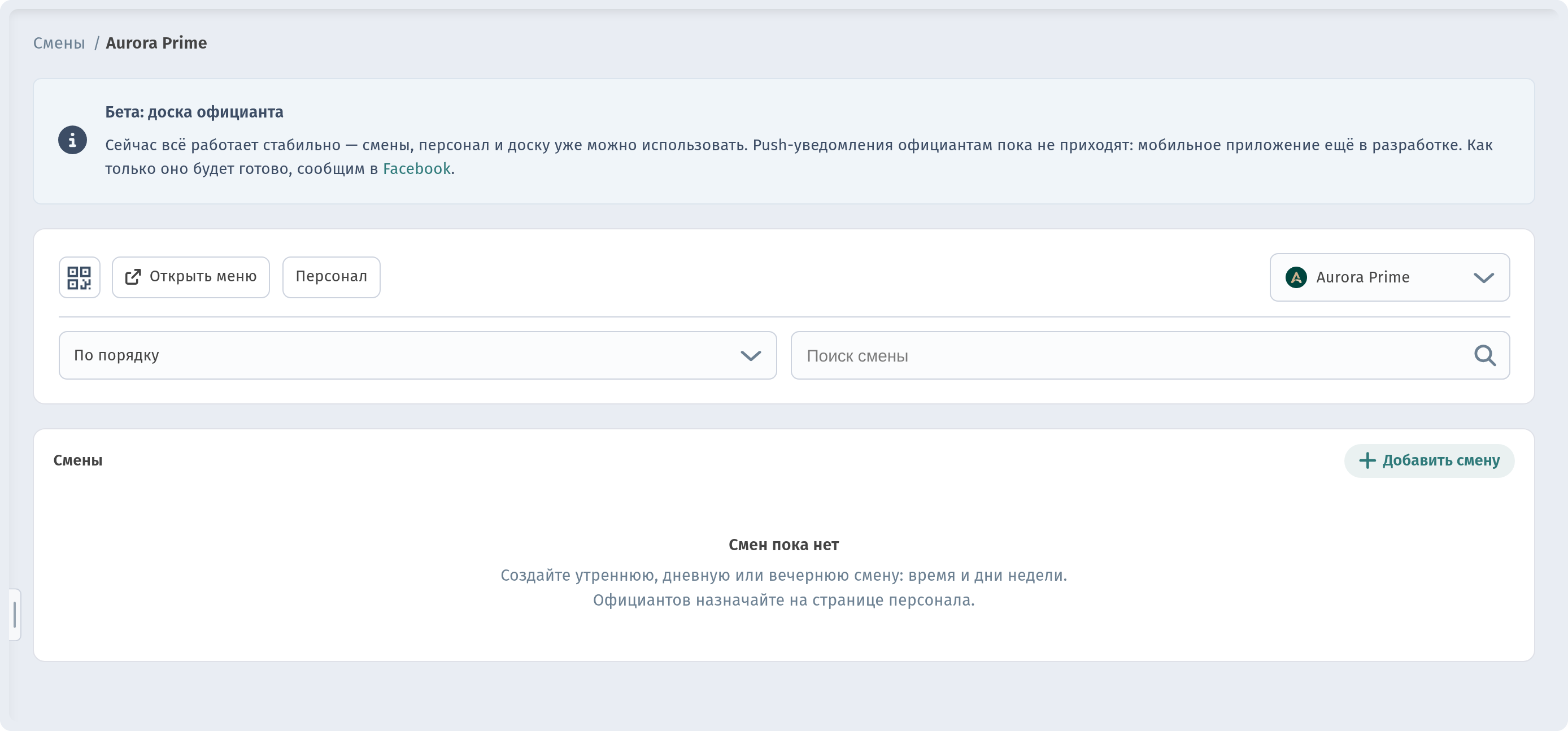Open the По порядку sort dropdown

tap(417, 355)
